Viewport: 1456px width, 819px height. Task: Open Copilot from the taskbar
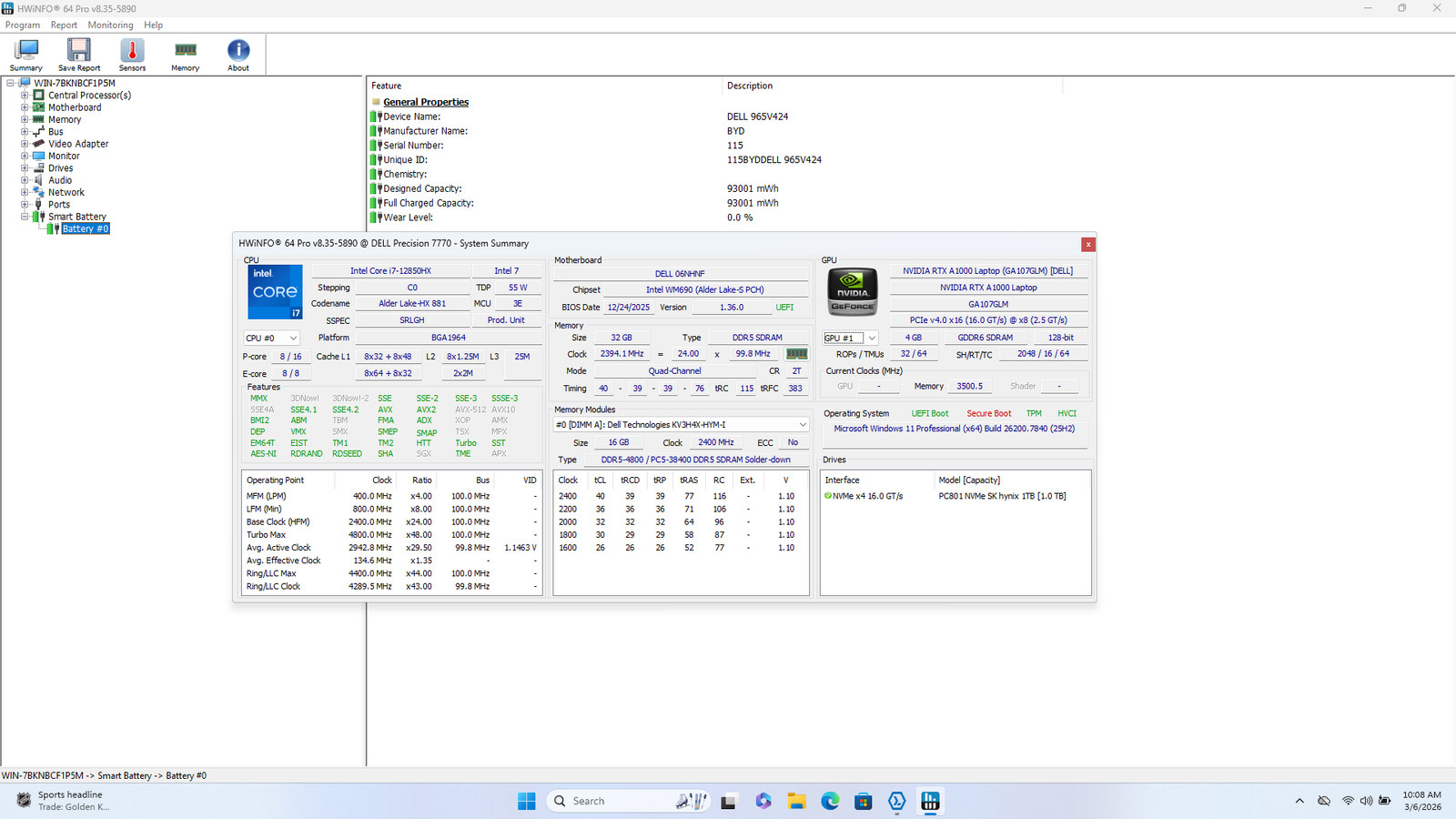[x=763, y=801]
